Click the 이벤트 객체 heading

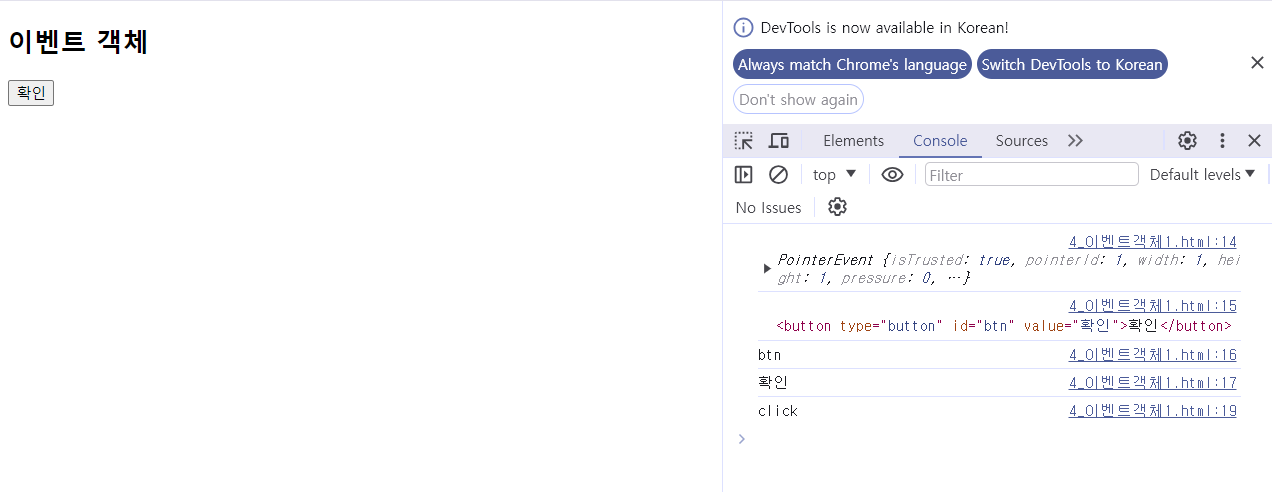pyautogui.click(x=78, y=42)
